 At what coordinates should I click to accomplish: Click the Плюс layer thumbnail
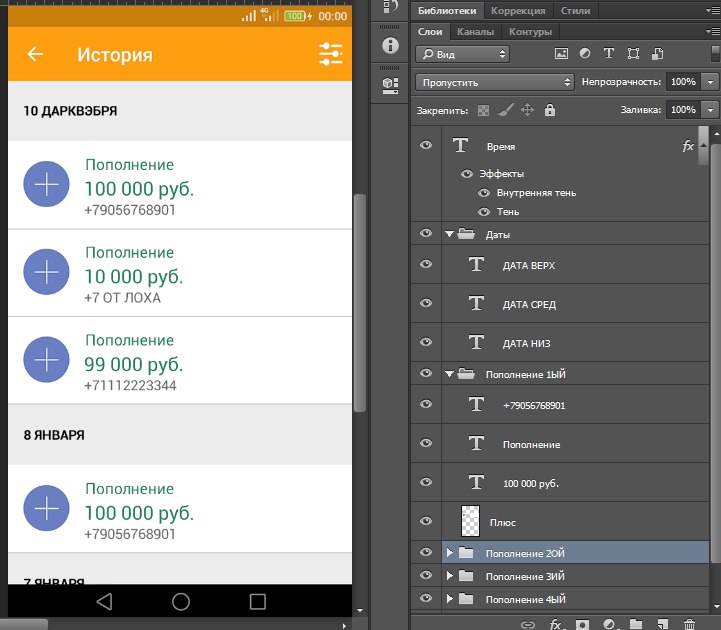(x=471, y=521)
